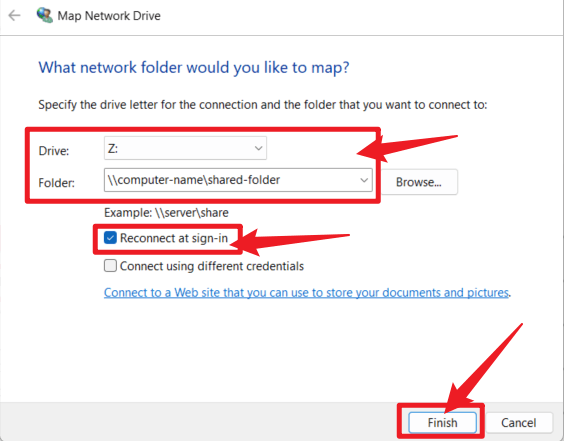The height and width of the screenshot is (441, 564).
Task: Click the Browse... button
Action: click(419, 182)
